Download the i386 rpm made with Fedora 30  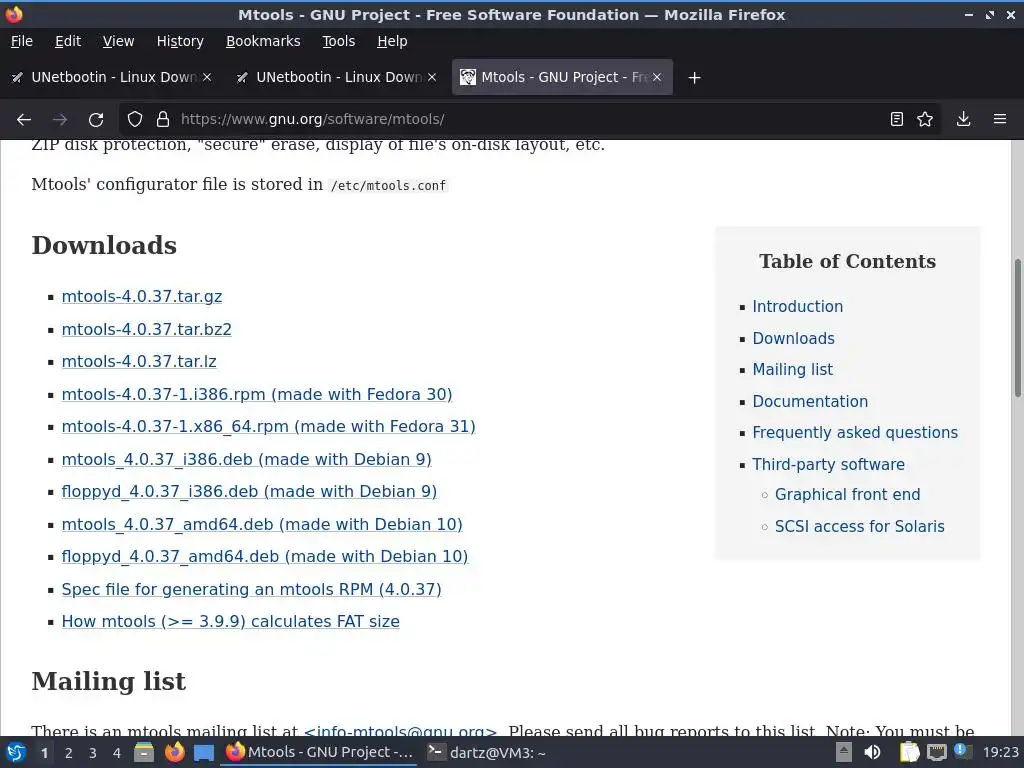(x=257, y=394)
